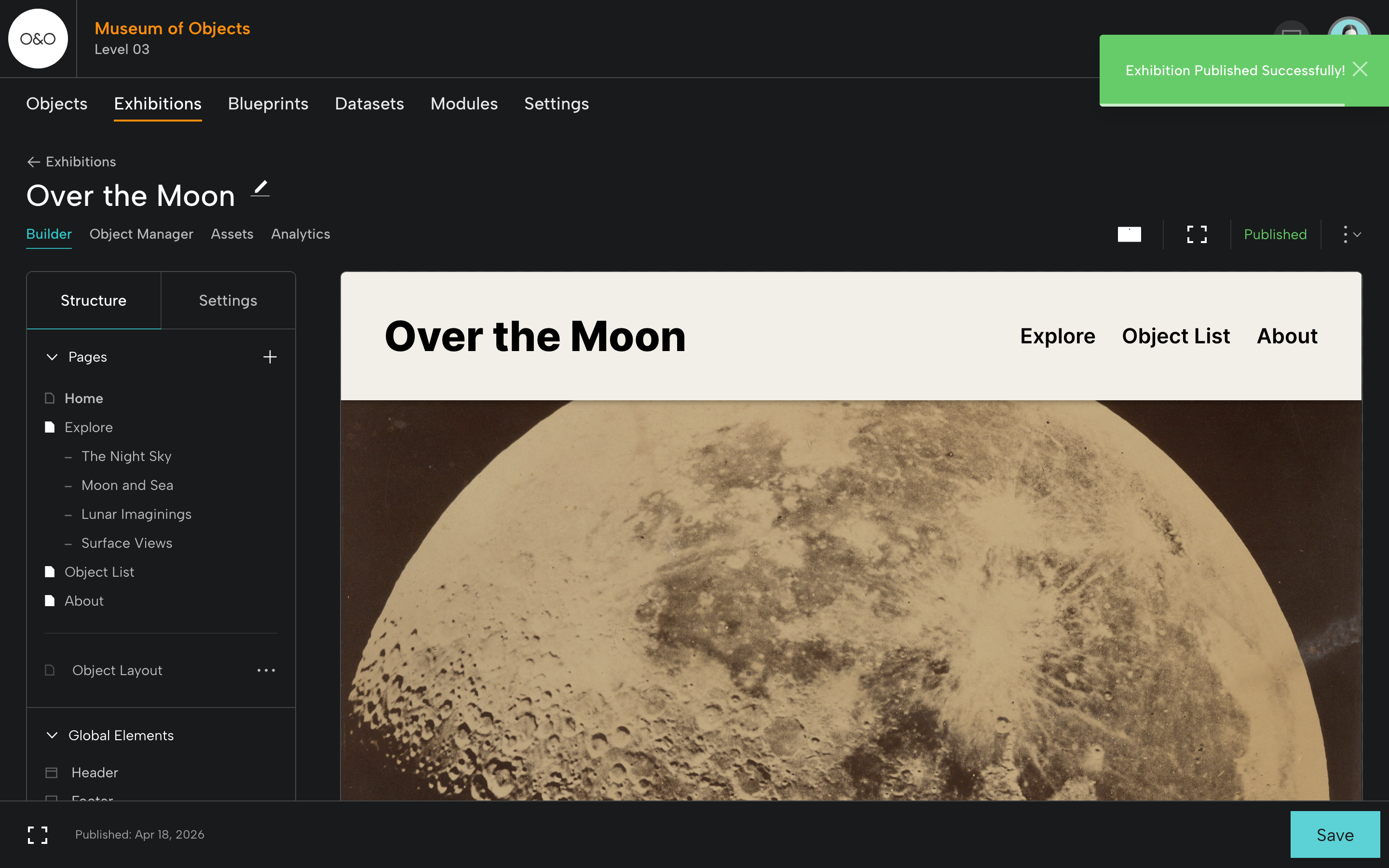This screenshot has height=868, width=1389.
Task: Go to the Objects tab
Action: tap(57, 104)
